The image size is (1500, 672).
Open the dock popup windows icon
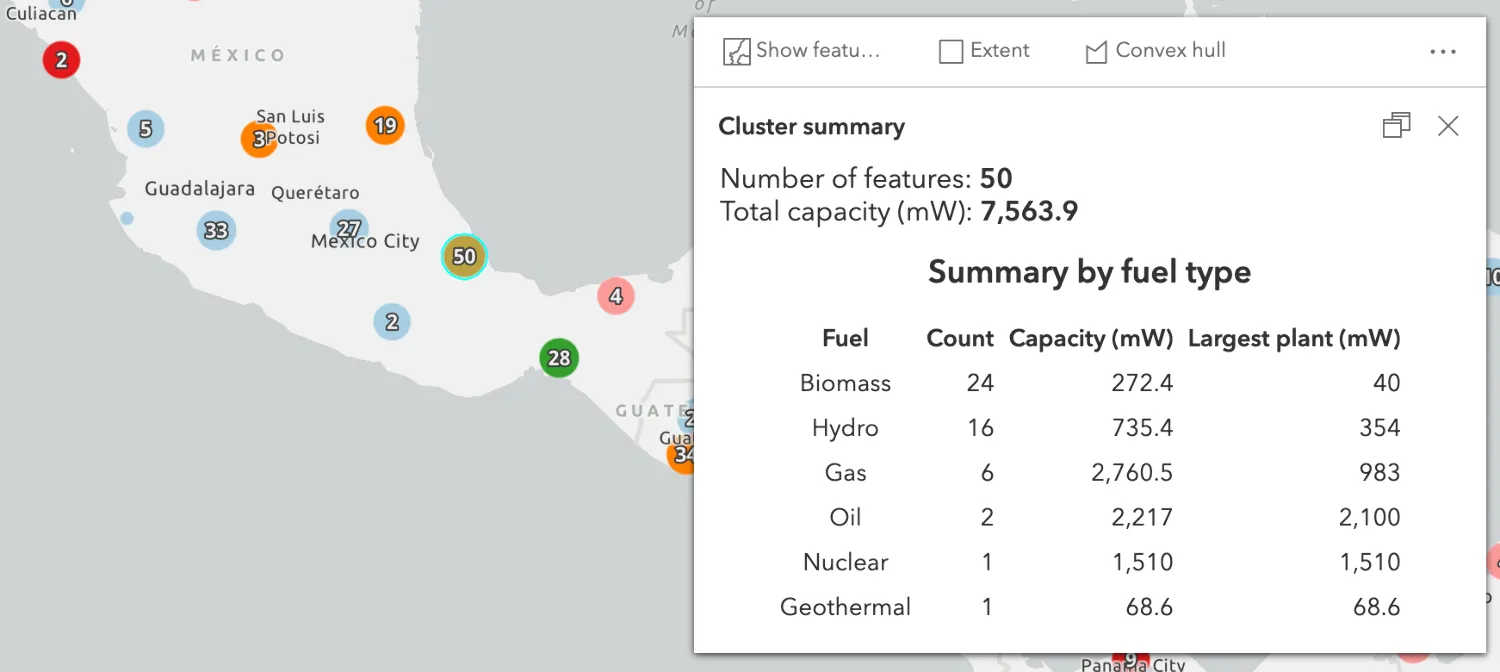tap(1396, 125)
